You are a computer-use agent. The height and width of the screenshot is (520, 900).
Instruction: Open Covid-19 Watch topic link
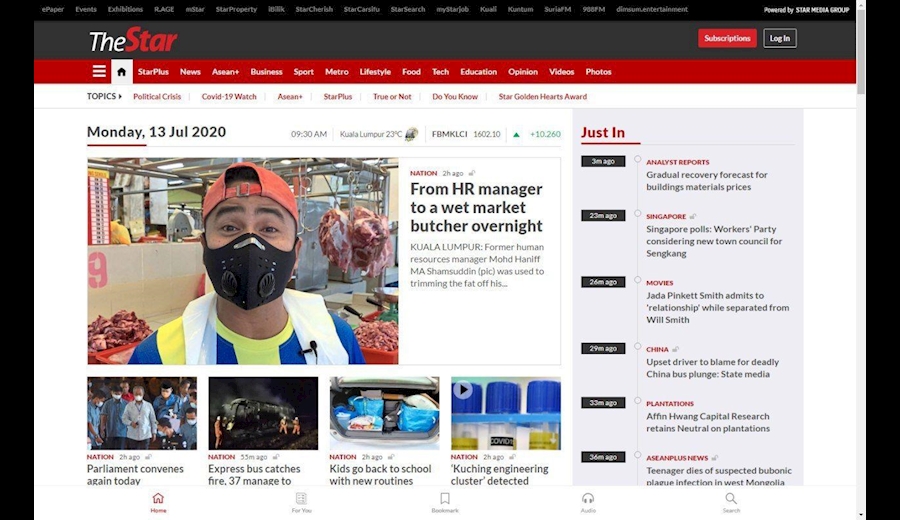[x=229, y=97]
